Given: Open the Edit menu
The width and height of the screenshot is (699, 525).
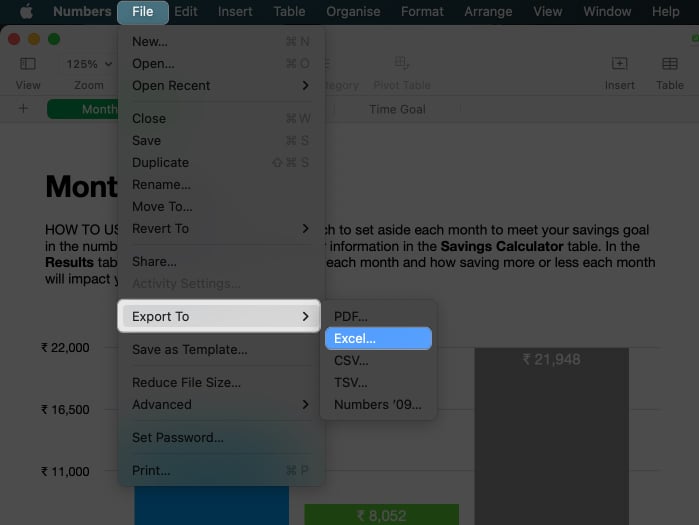Looking at the screenshot, I should coord(185,12).
